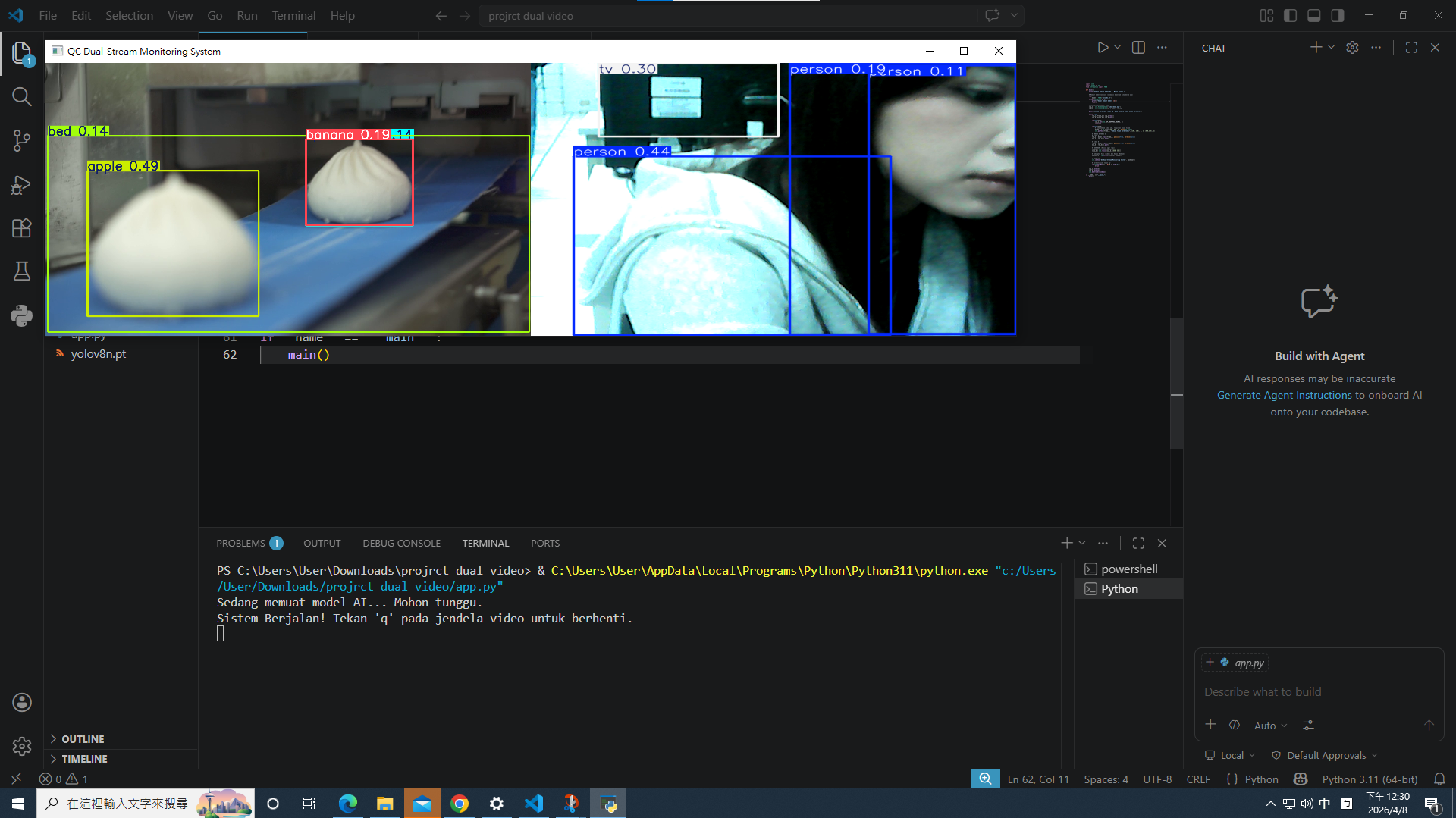Split the editor to the right
Viewport: 1456px width, 818px height.
(x=1138, y=48)
